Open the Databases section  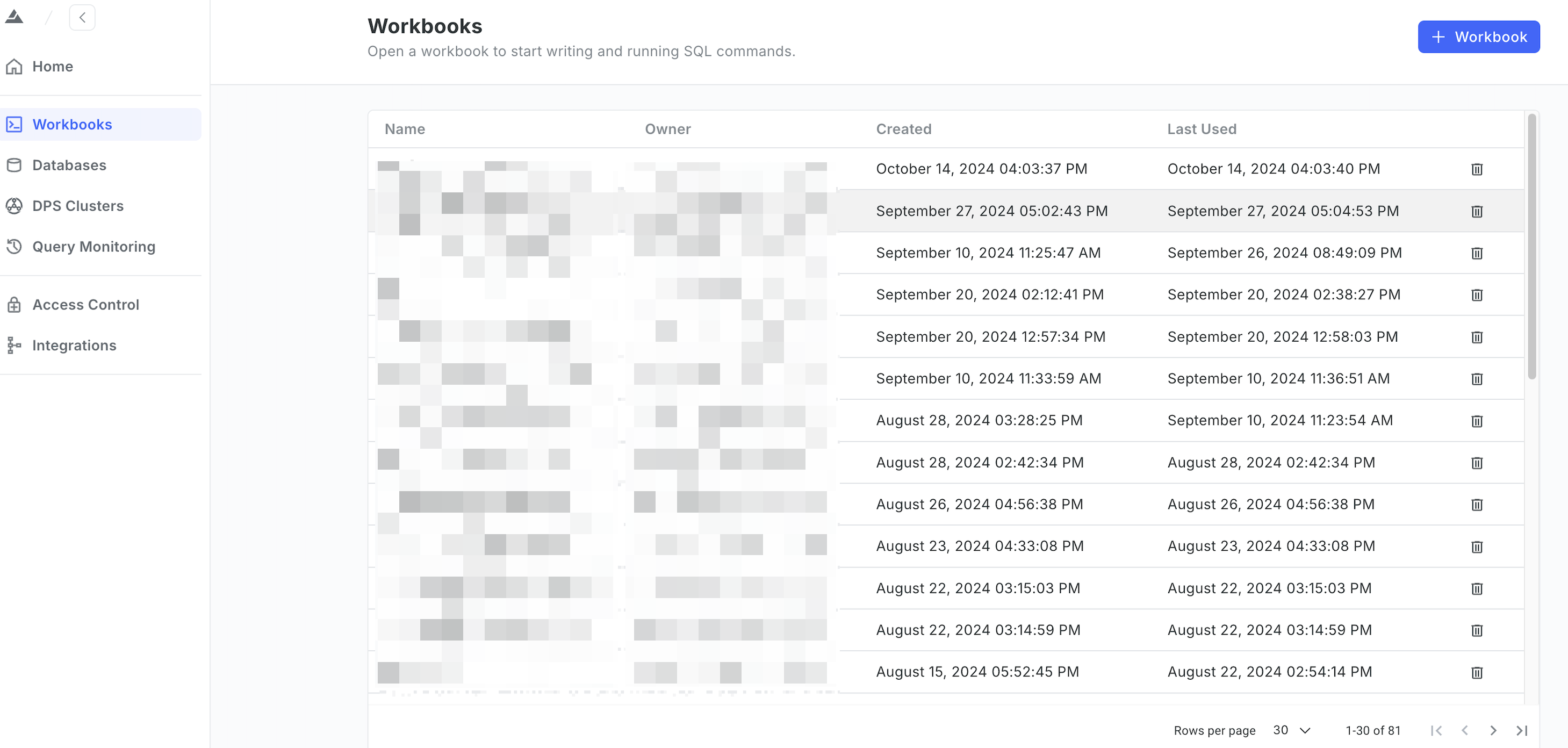point(69,165)
